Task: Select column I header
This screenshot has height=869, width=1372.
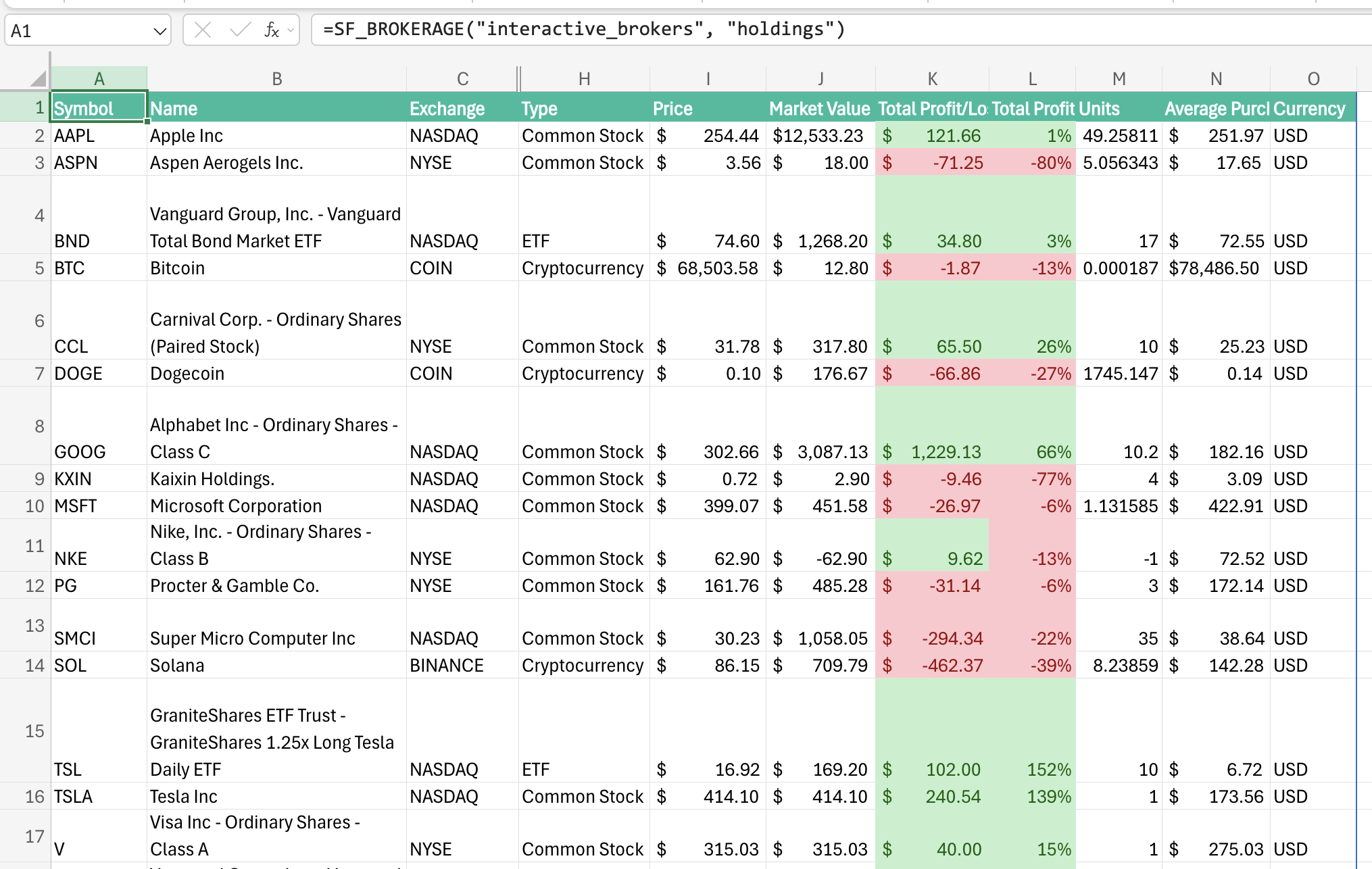Action: pos(708,79)
